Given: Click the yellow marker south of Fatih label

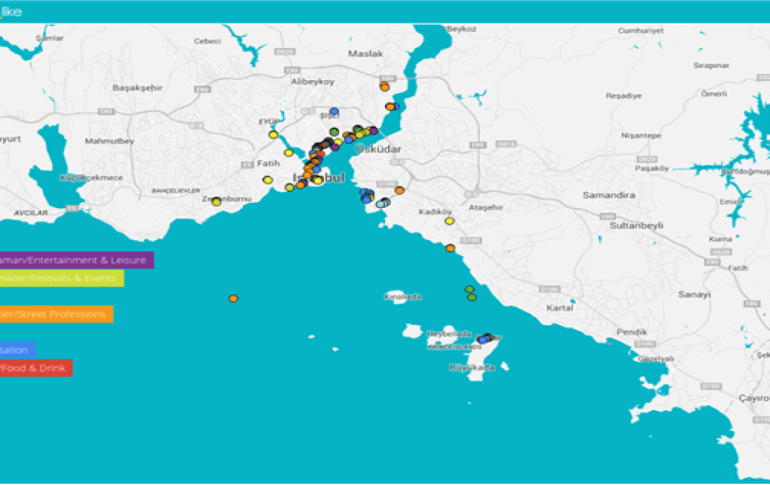Looking at the screenshot, I should [x=267, y=180].
